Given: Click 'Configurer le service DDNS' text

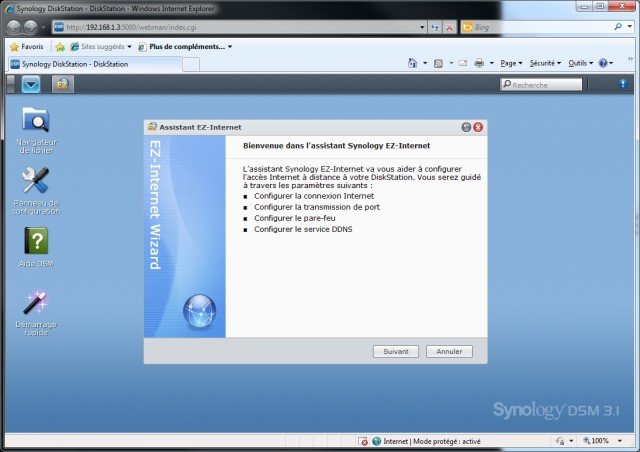Looking at the screenshot, I should [303, 229].
